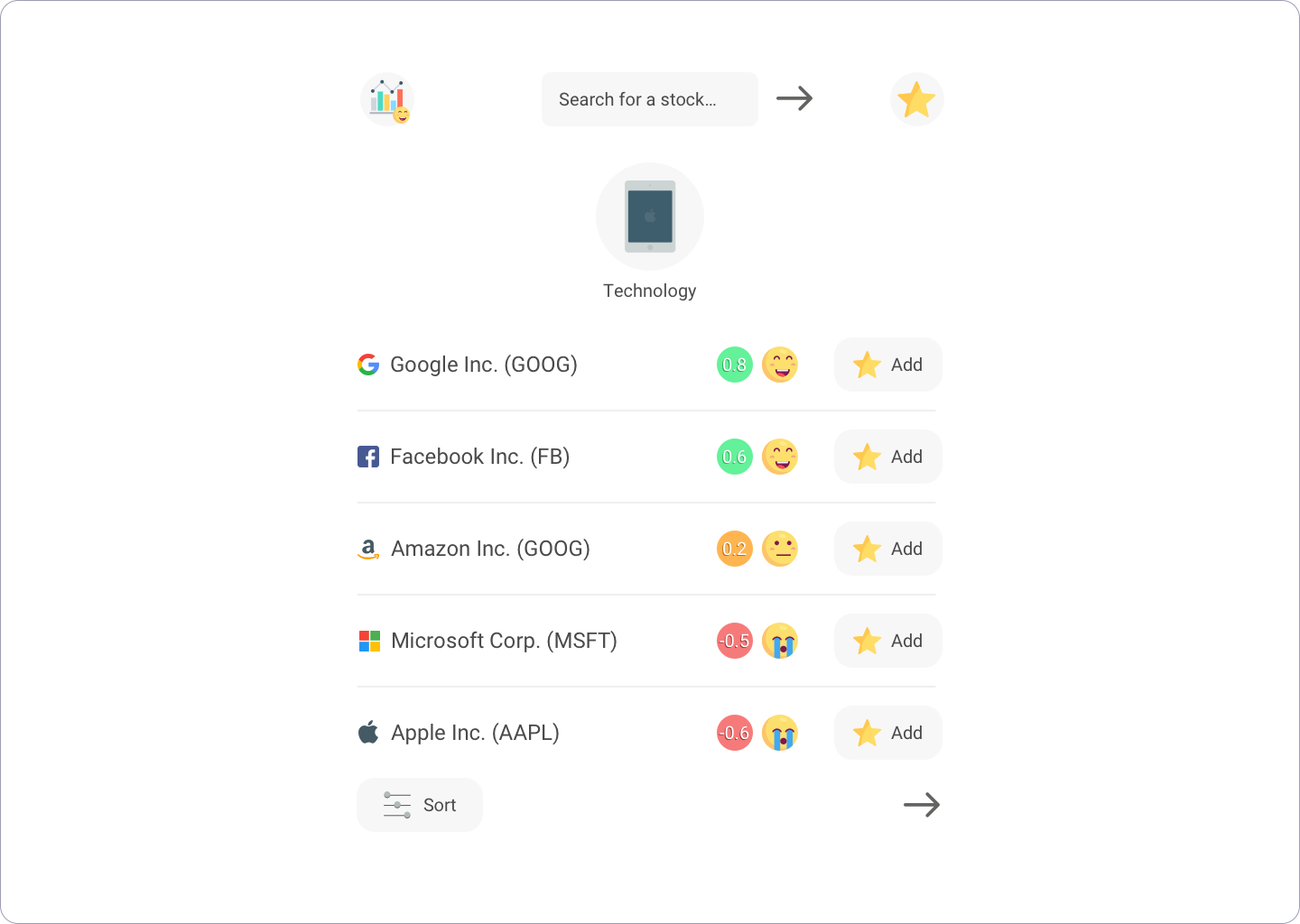Viewport: 1300px width, 924px height.
Task: Click Microsoft's crying sentiment emoji
Action: (x=780, y=641)
